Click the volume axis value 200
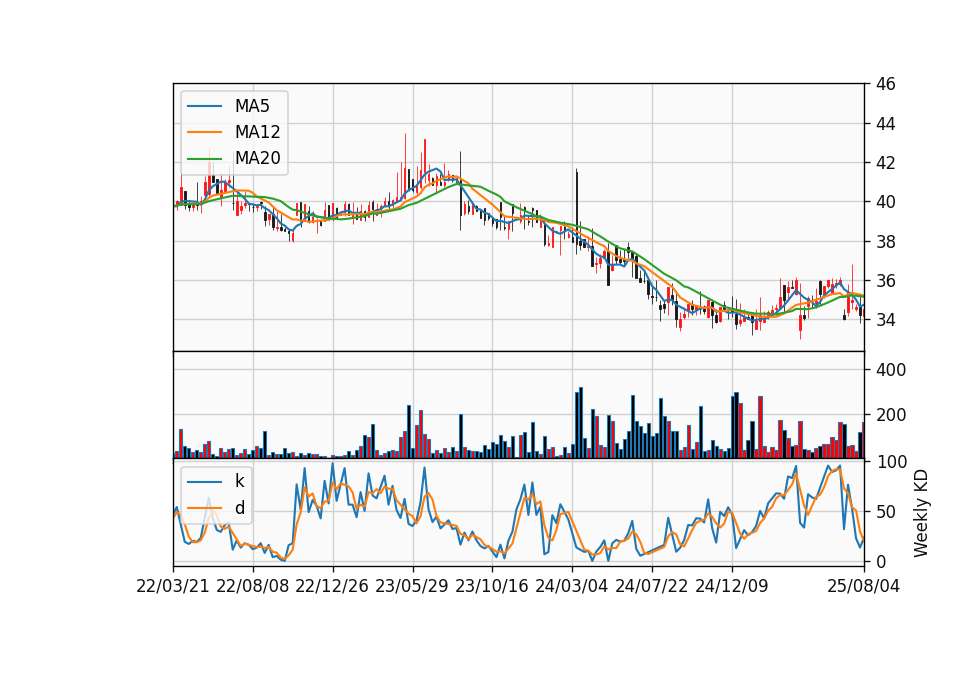The width and height of the screenshot is (960, 690). (891, 415)
